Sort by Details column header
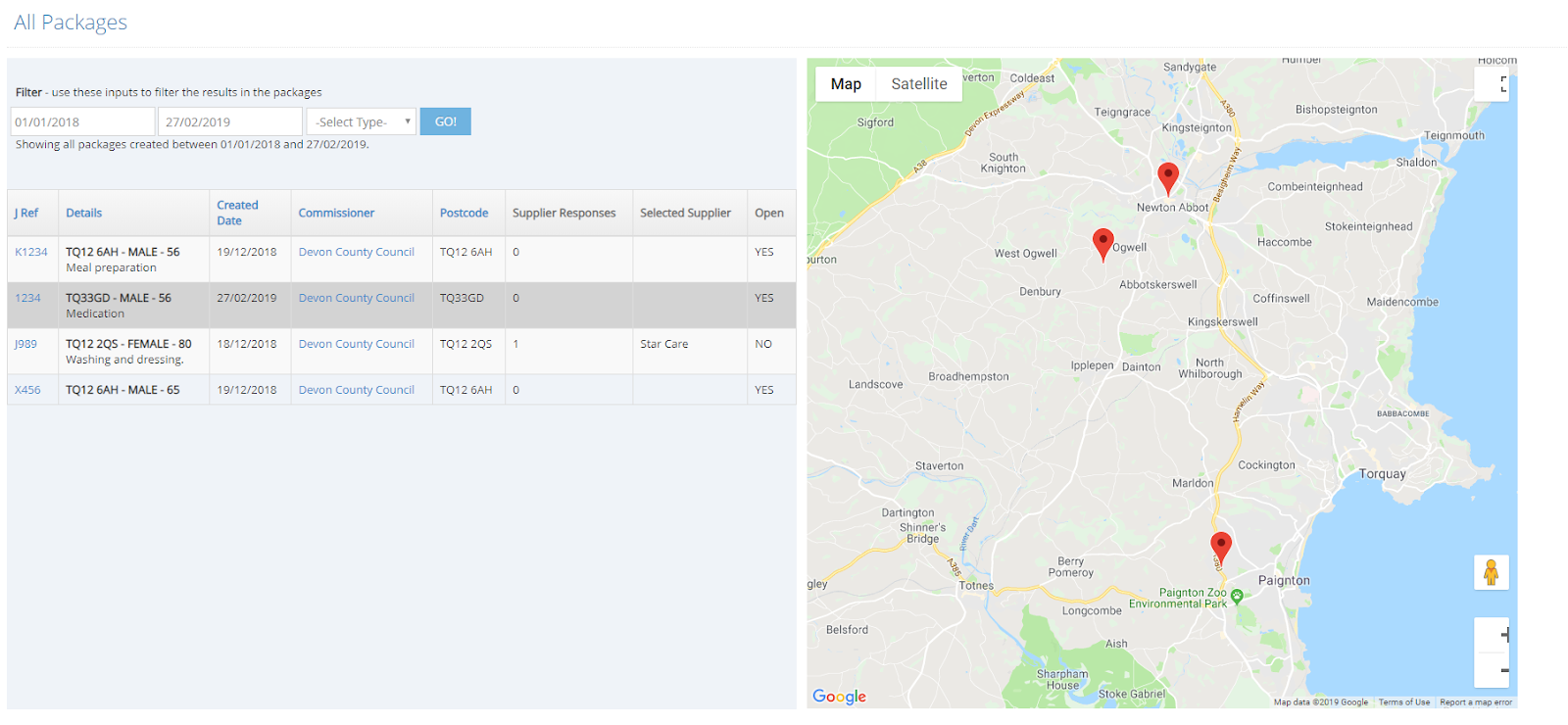This screenshot has height=725, width=1568. tap(84, 213)
